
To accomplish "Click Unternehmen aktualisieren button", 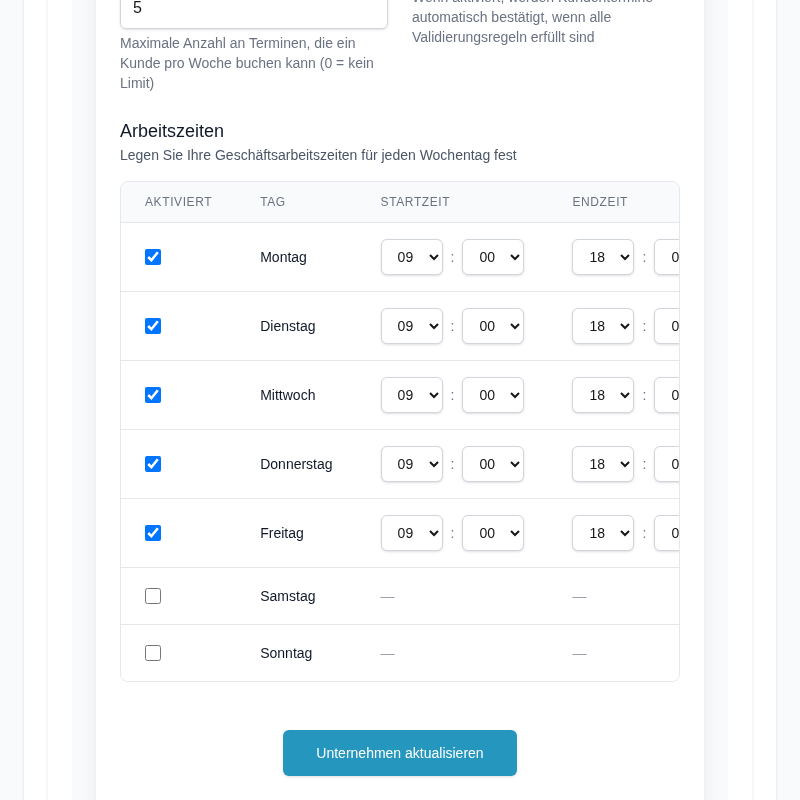I will (400, 753).
